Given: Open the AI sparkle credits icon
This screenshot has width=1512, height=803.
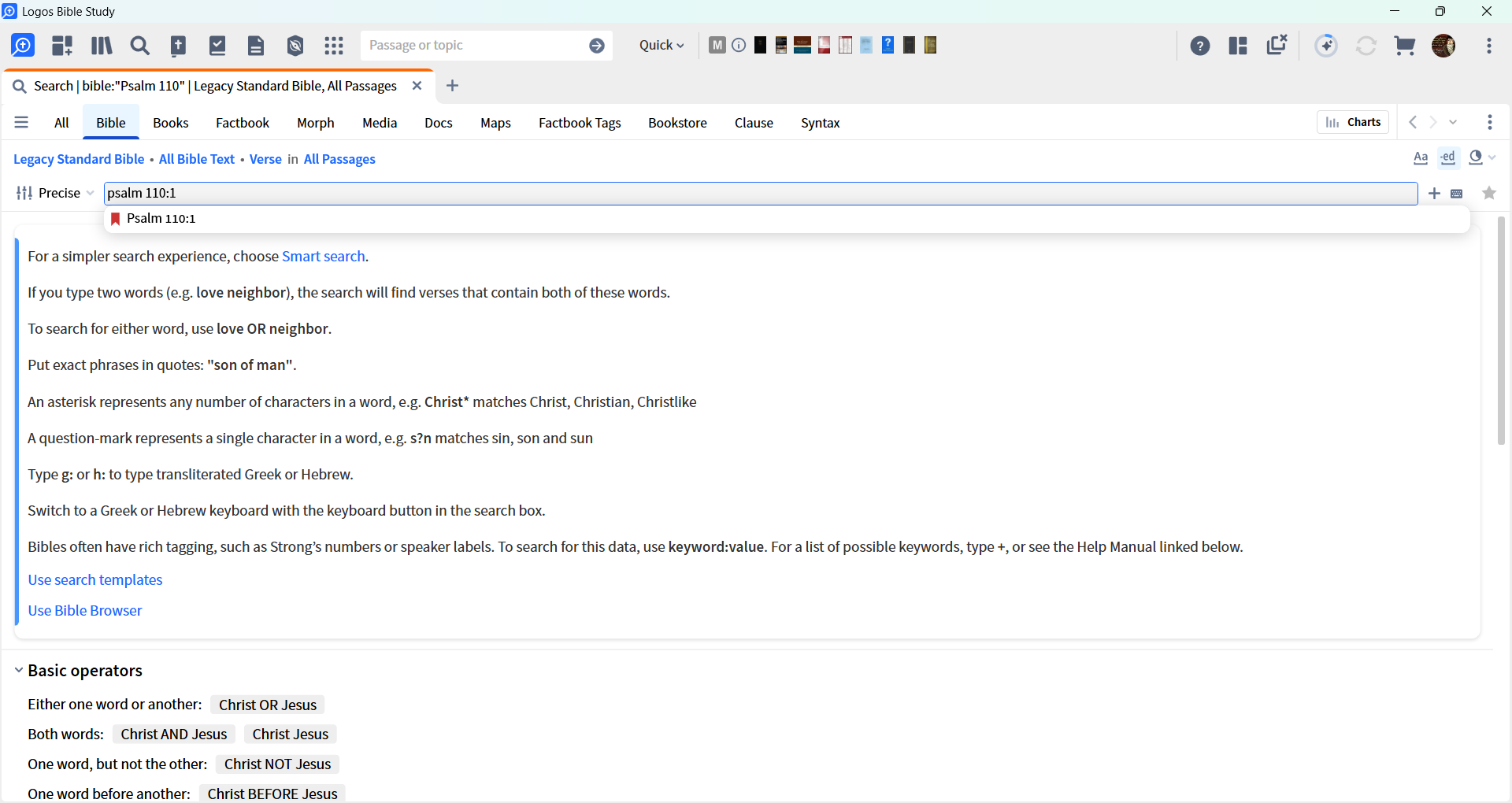Looking at the screenshot, I should click(x=1326, y=46).
